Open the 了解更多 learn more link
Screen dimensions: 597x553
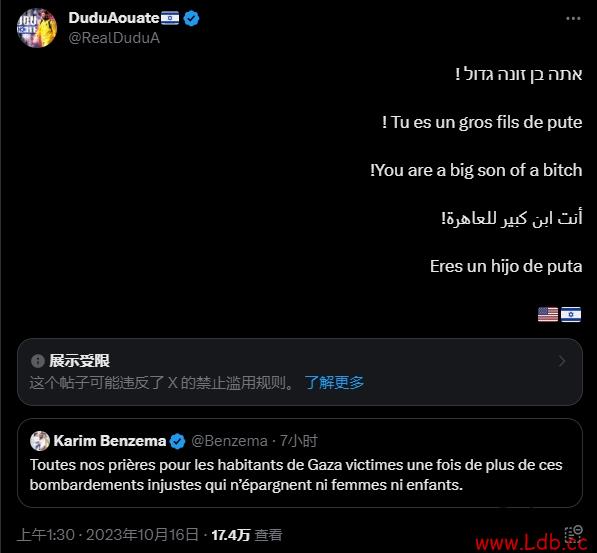tap(334, 382)
